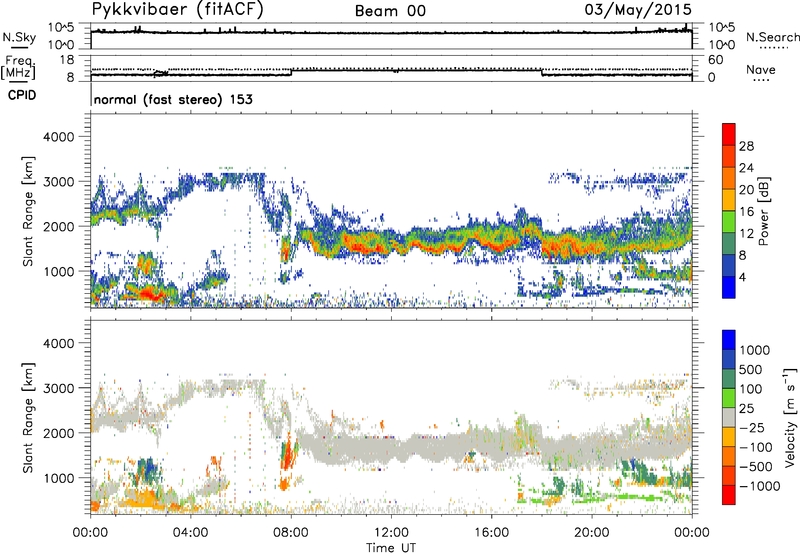The width and height of the screenshot is (800, 554).
Task: Select the bright blue top segment of Velocity colorbar
Action: pos(729,340)
